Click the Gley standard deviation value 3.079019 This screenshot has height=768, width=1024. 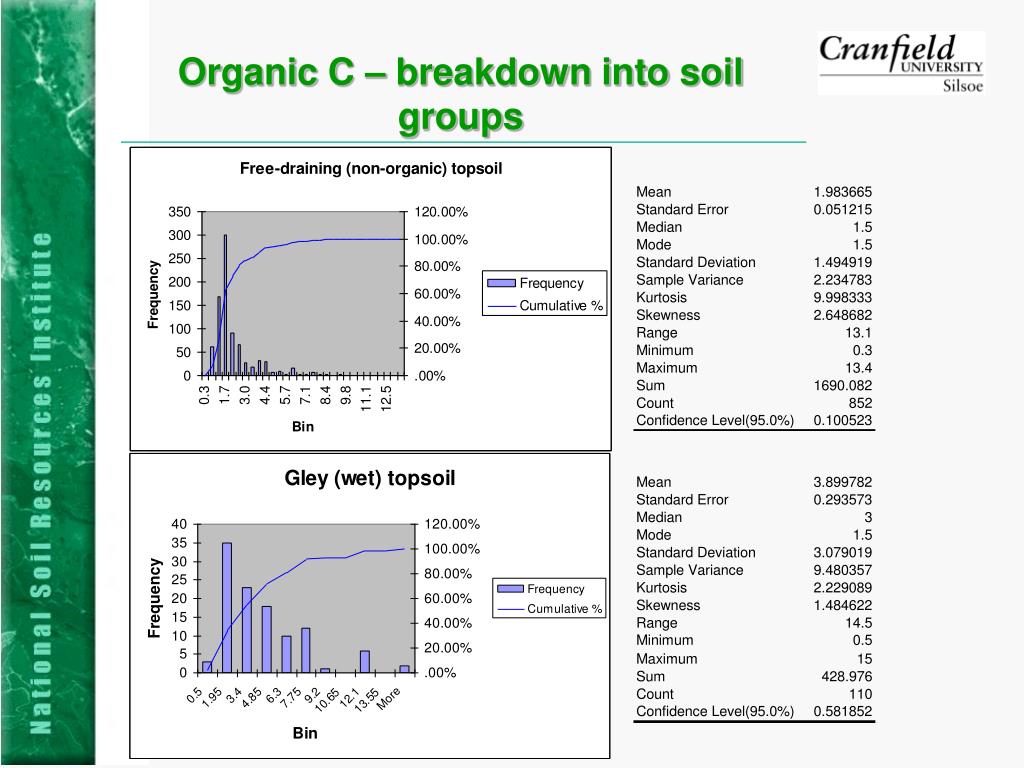(842, 552)
